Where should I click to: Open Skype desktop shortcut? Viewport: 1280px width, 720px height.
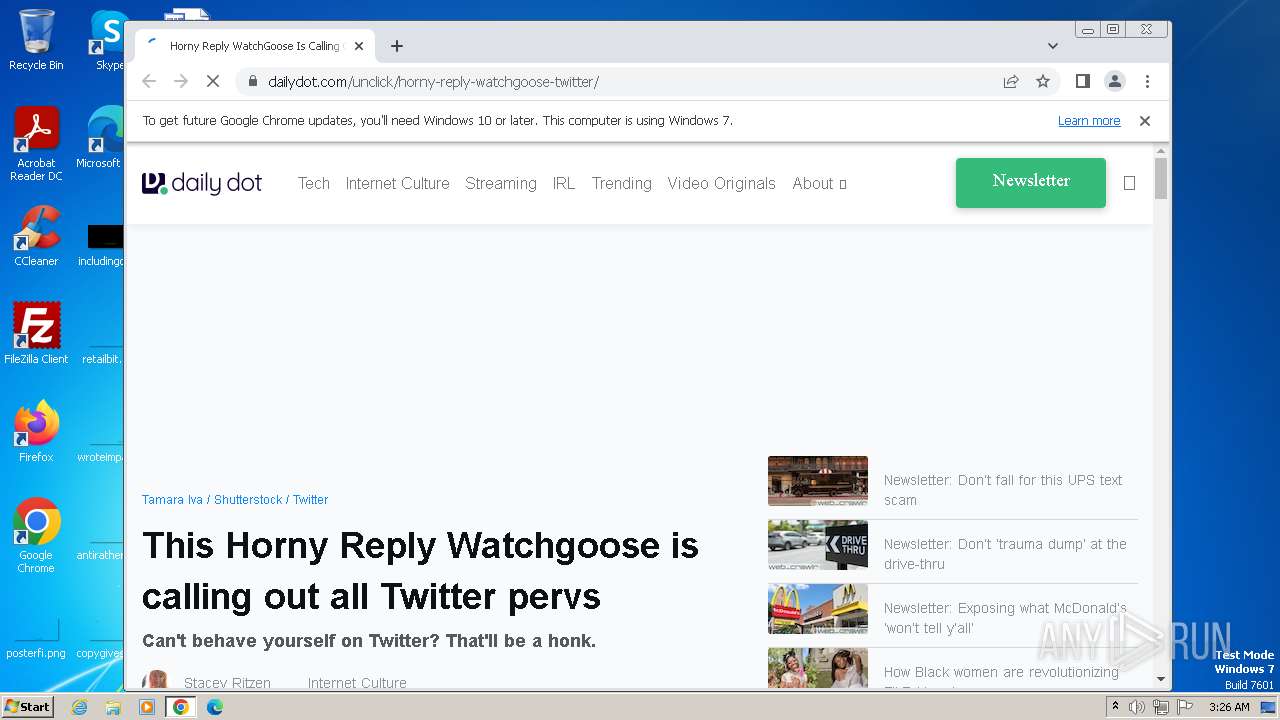(x=108, y=40)
